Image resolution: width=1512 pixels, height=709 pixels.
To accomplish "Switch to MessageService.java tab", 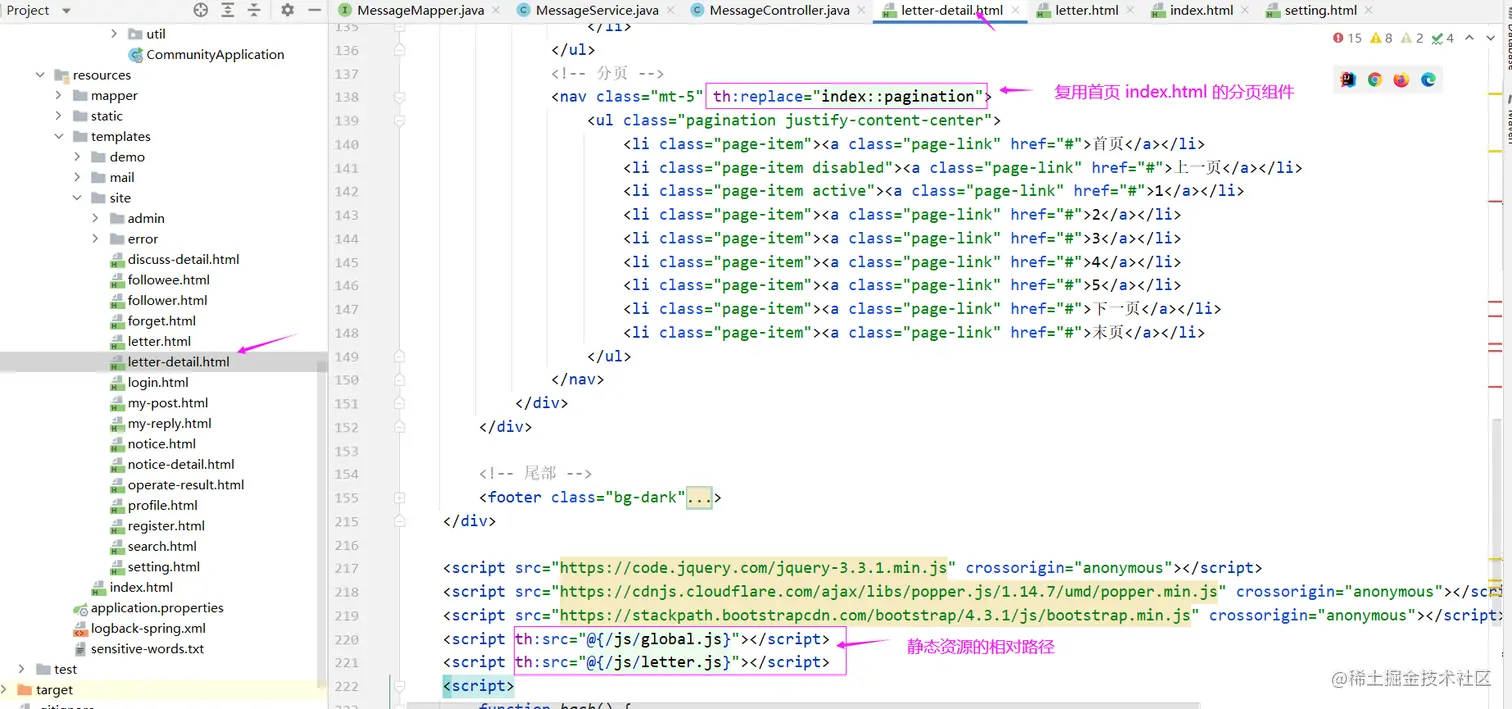I will 597,10.
